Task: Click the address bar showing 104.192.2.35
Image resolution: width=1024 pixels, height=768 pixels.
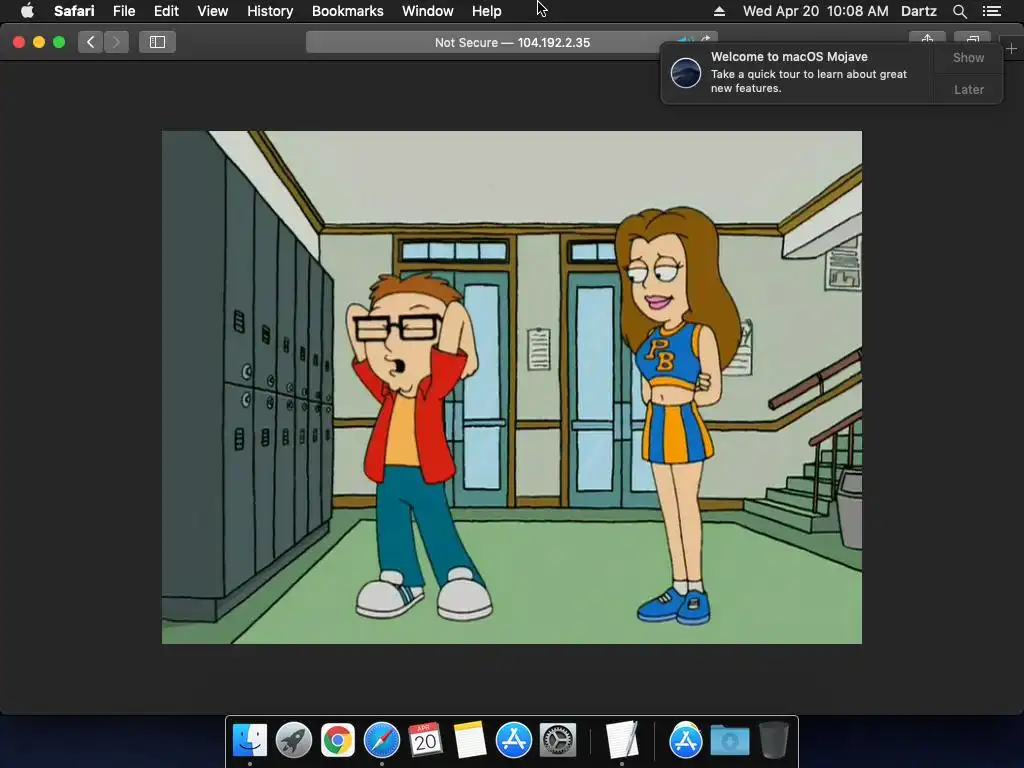Action: [512, 42]
